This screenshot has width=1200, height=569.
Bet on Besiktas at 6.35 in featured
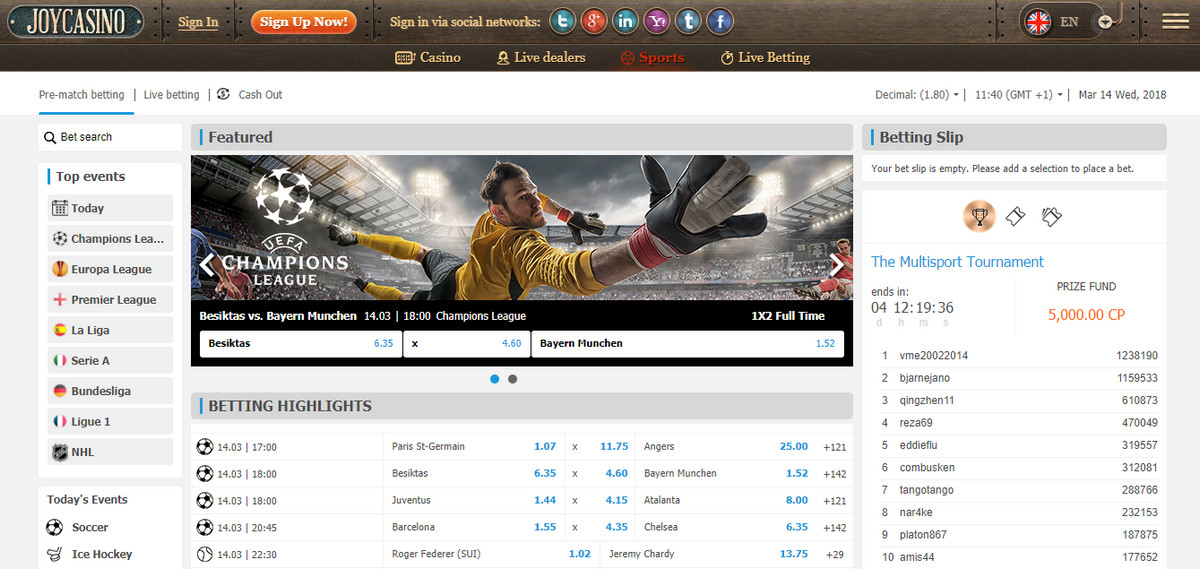tap(301, 344)
